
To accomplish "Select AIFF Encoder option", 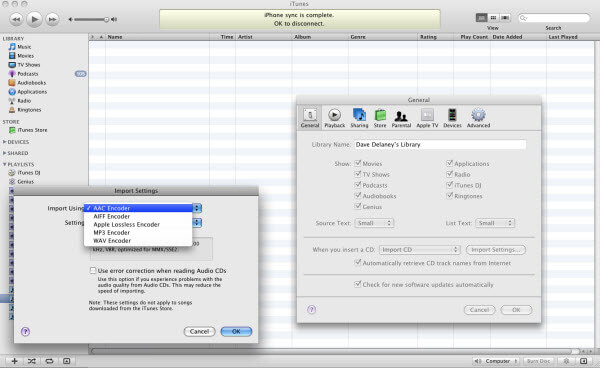I will pyautogui.click(x=138, y=217).
